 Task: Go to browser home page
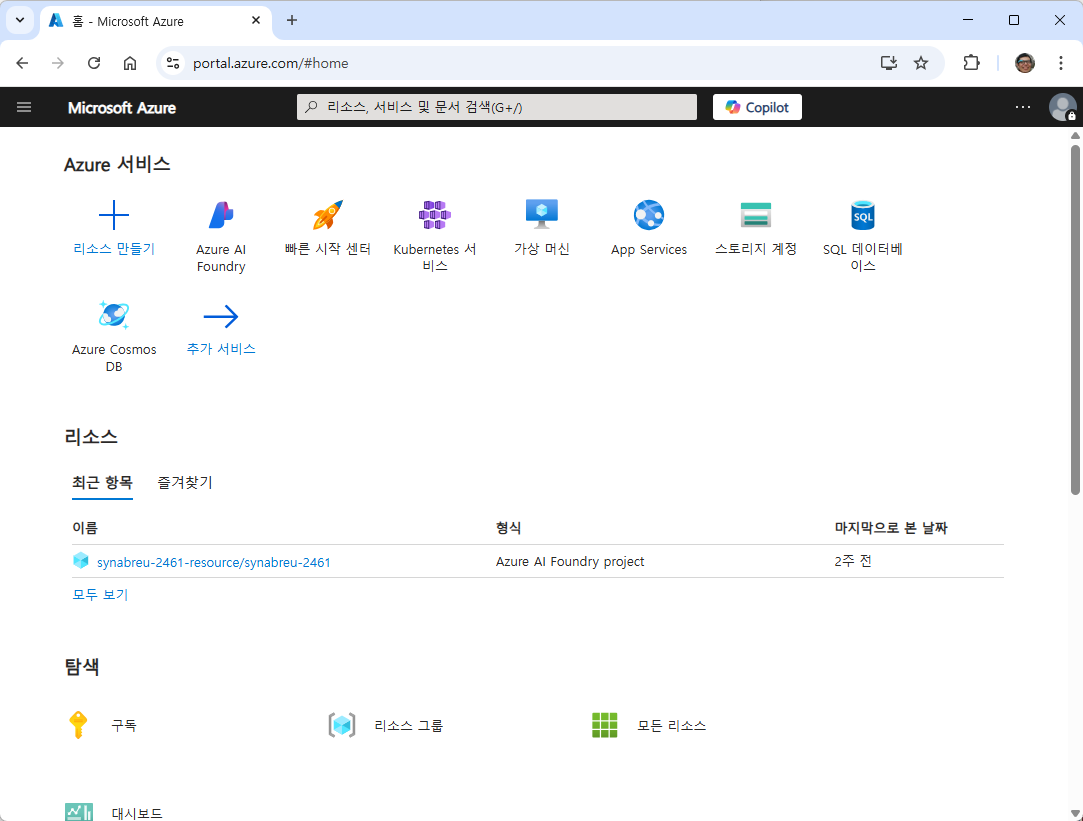[x=130, y=63]
